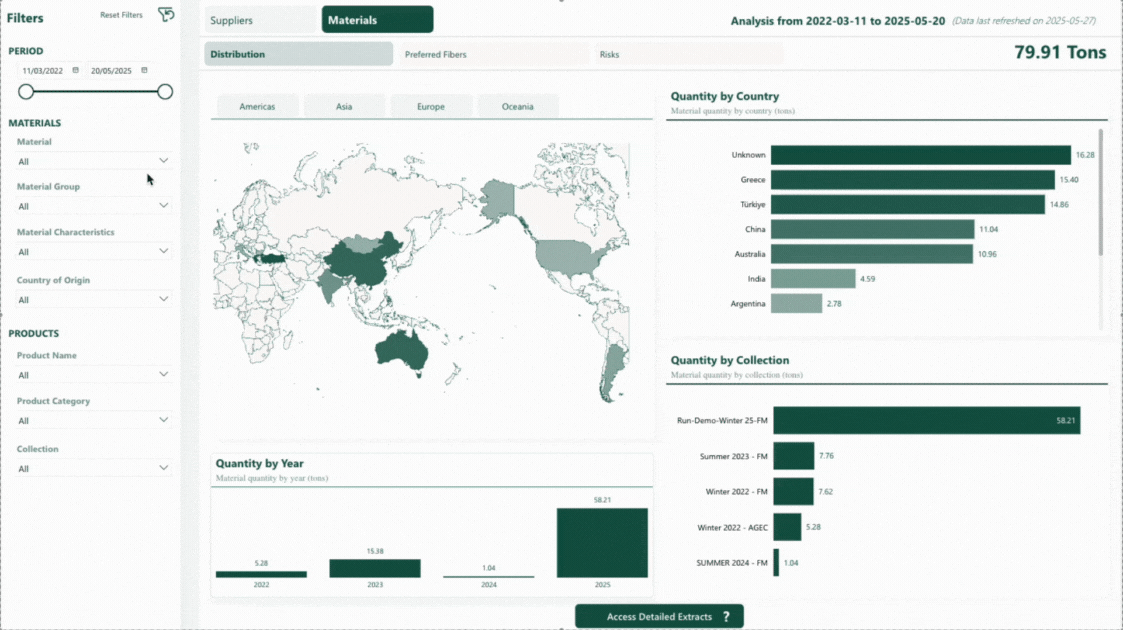Open the start date calendar picker icon

[x=76, y=70]
